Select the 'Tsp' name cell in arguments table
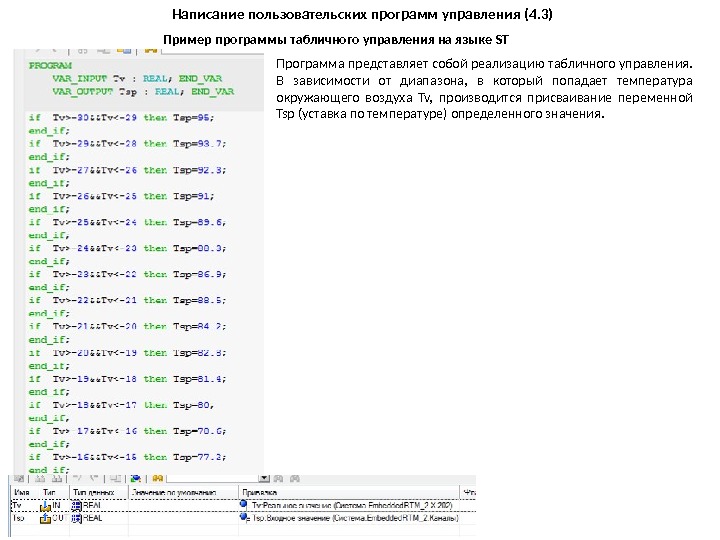 click(x=18, y=518)
